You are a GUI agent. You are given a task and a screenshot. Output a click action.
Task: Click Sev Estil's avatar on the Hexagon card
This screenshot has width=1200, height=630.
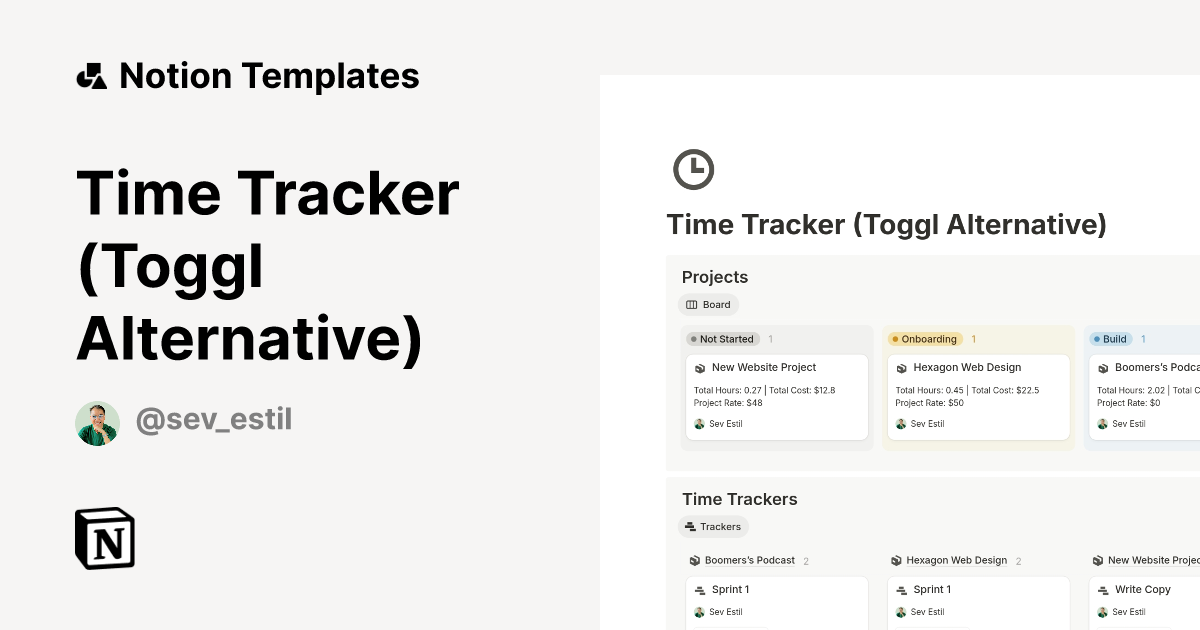tap(899, 423)
